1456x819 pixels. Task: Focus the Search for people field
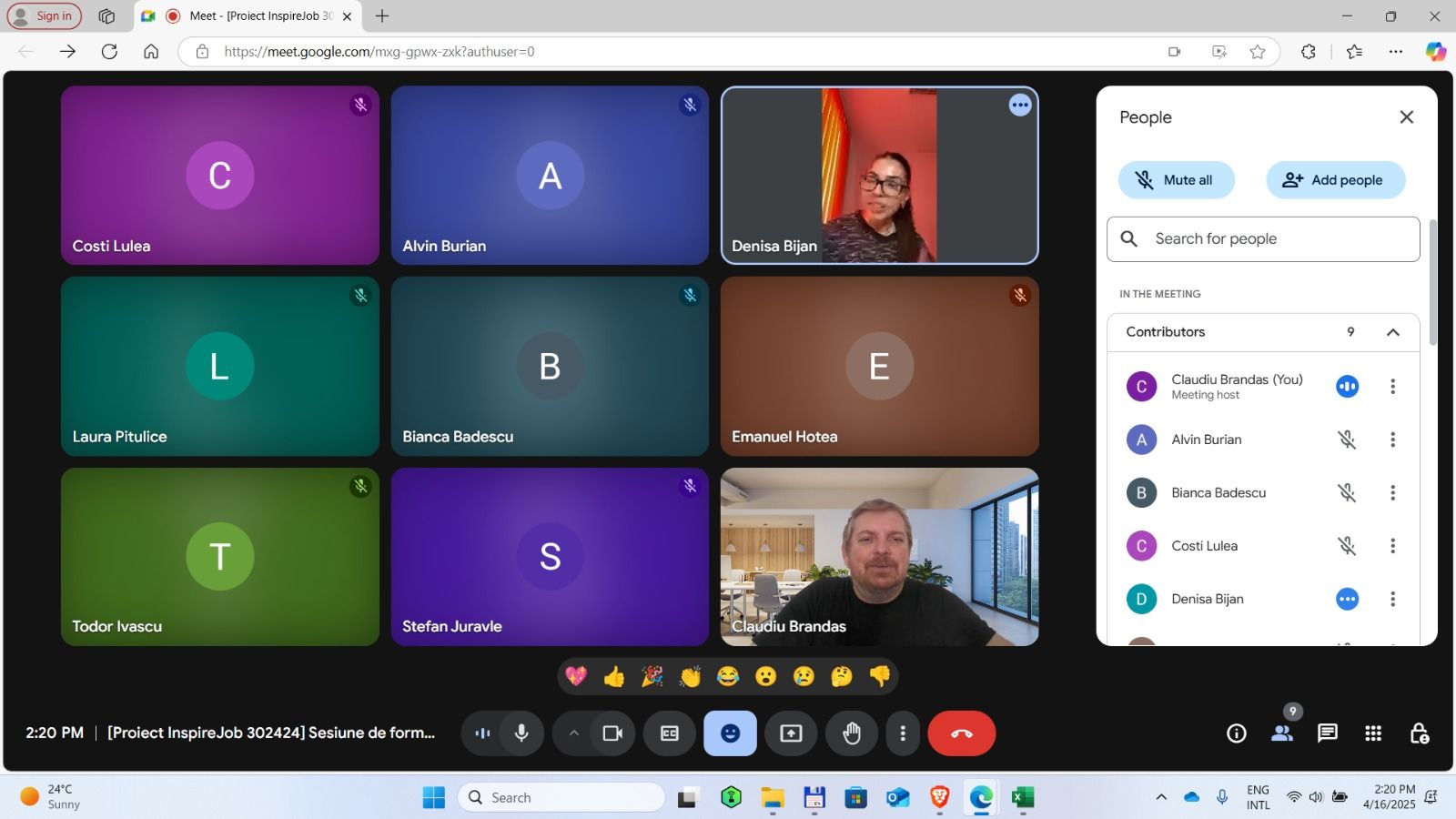(x=1263, y=239)
